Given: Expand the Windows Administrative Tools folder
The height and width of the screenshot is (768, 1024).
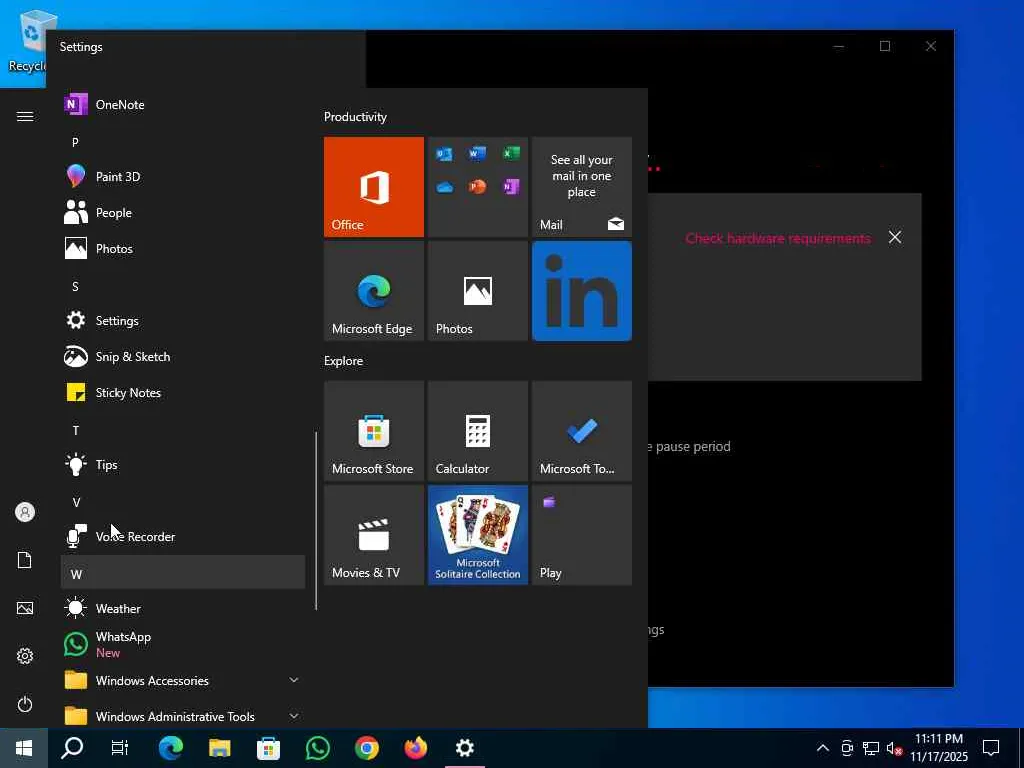Looking at the screenshot, I should coord(183,716).
